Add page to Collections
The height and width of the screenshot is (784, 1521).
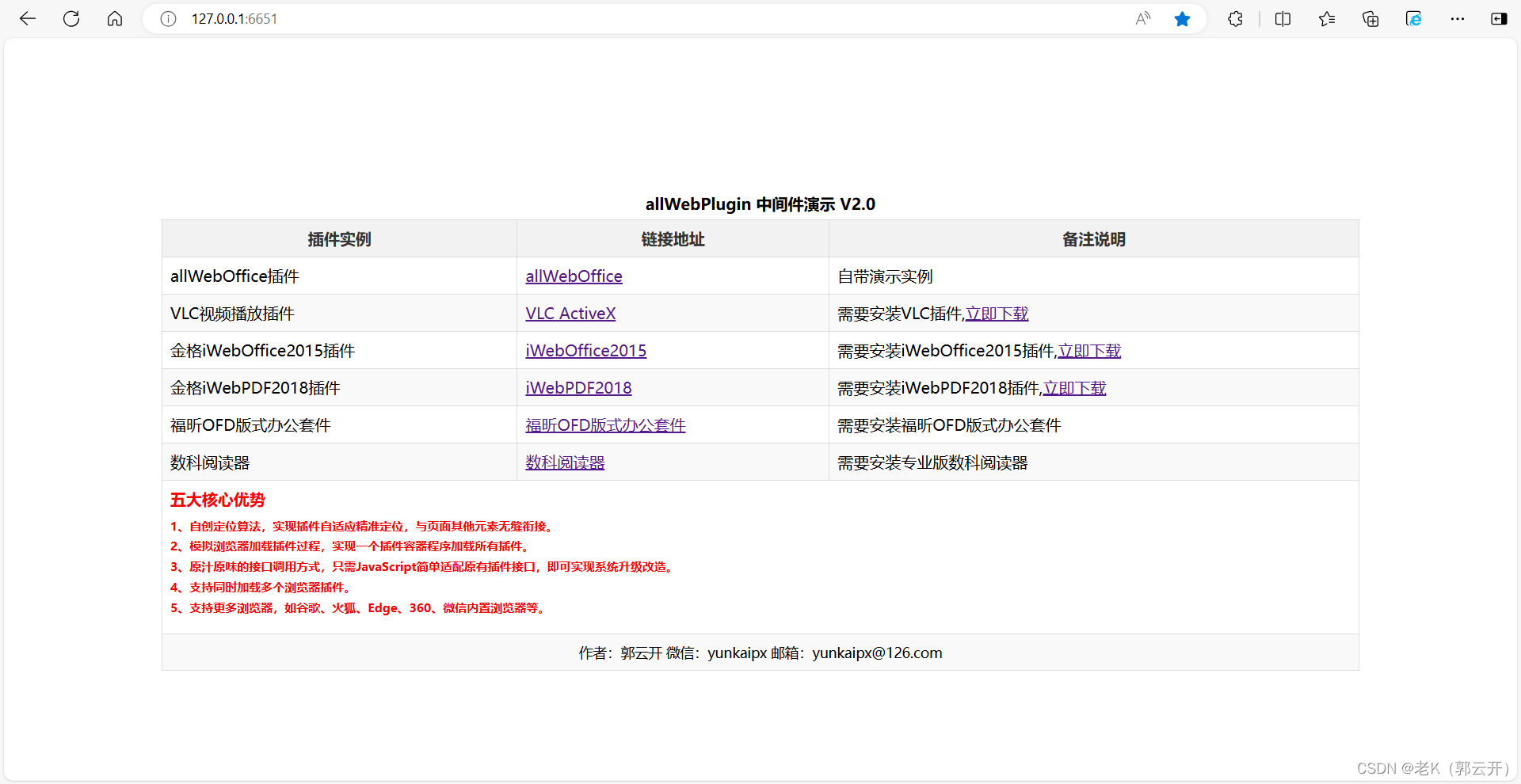click(x=1370, y=18)
